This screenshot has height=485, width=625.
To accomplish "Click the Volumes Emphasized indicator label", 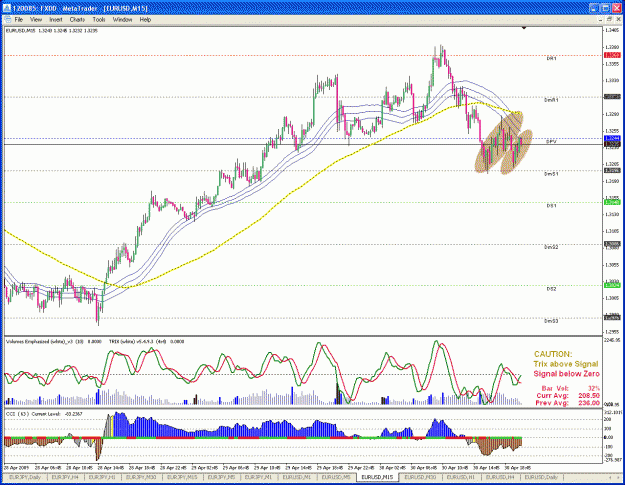I will coord(53,342).
